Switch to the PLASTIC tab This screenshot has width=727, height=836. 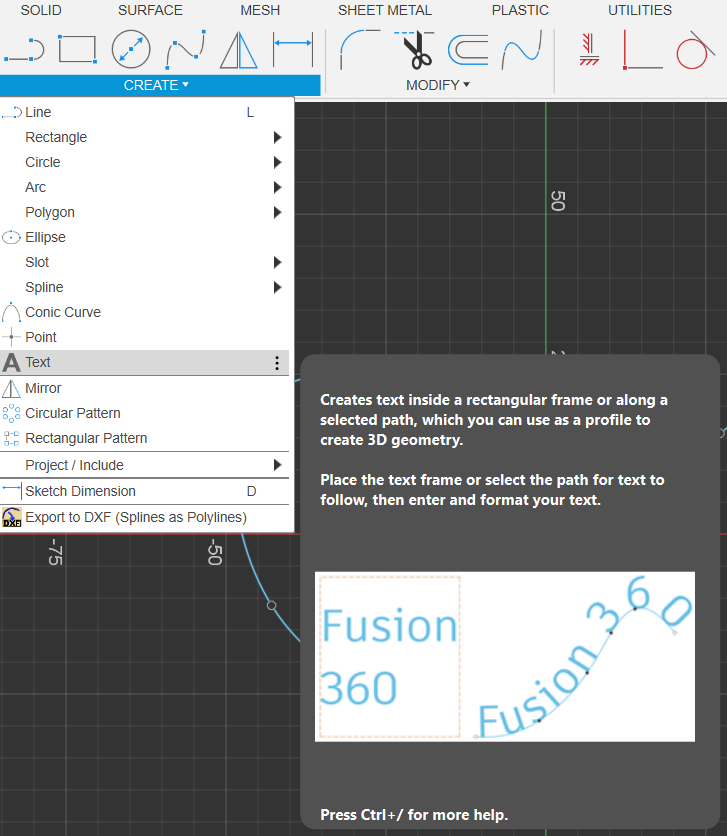click(520, 10)
